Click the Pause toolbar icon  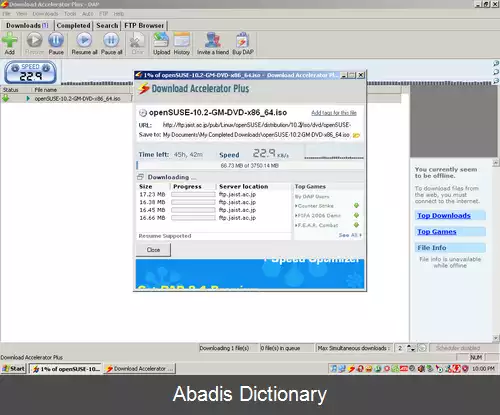[56, 40]
